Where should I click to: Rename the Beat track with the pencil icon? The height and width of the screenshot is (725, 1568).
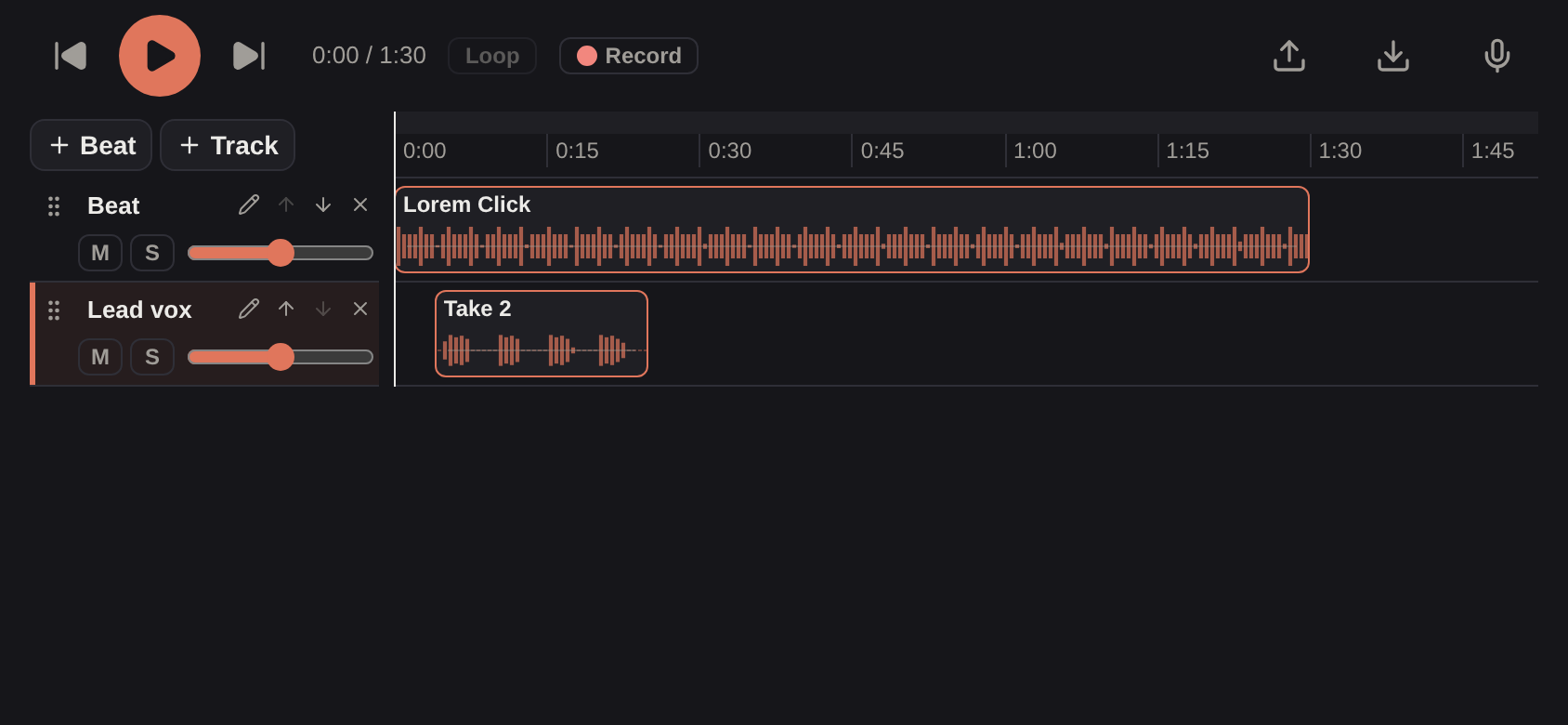(249, 204)
